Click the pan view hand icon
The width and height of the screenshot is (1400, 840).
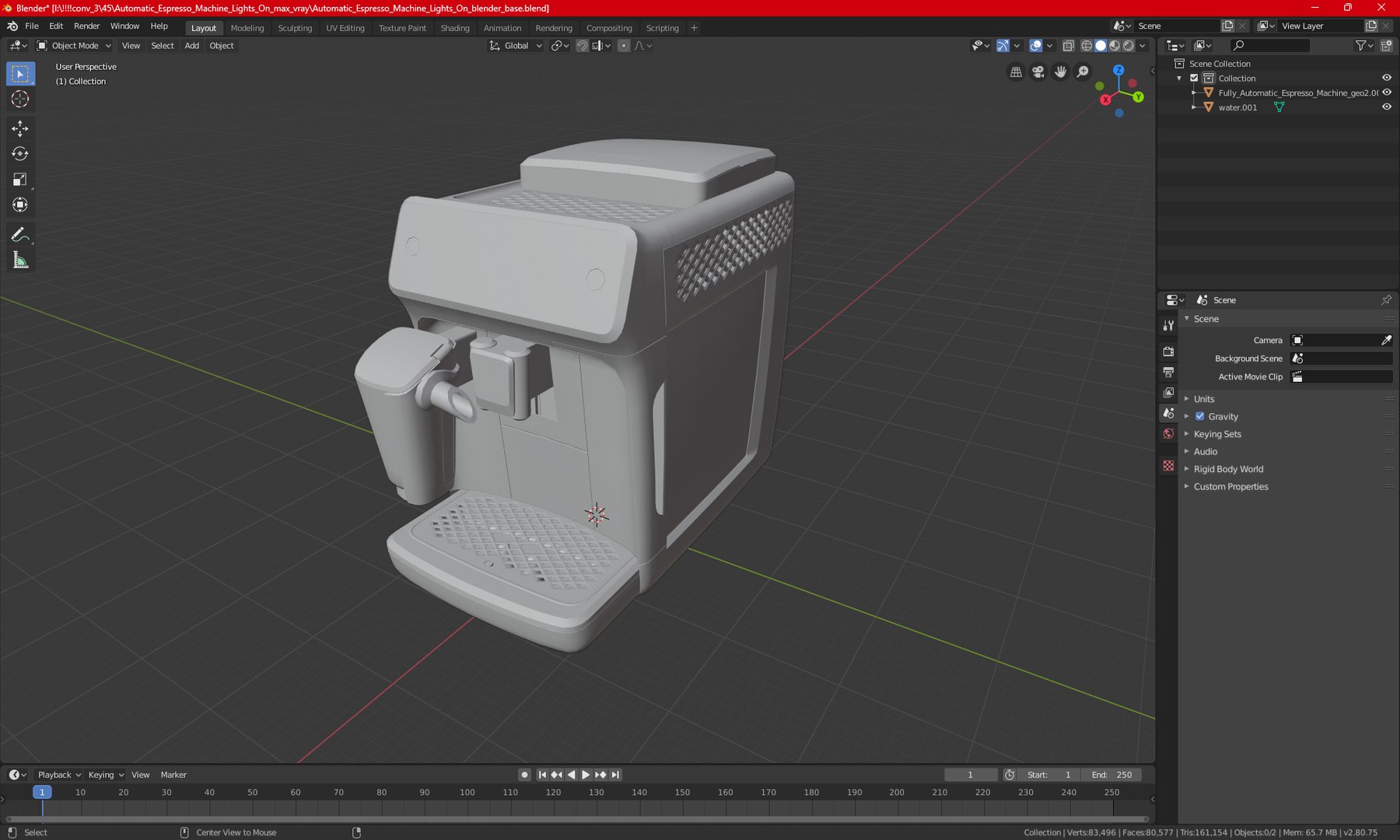tap(1060, 72)
